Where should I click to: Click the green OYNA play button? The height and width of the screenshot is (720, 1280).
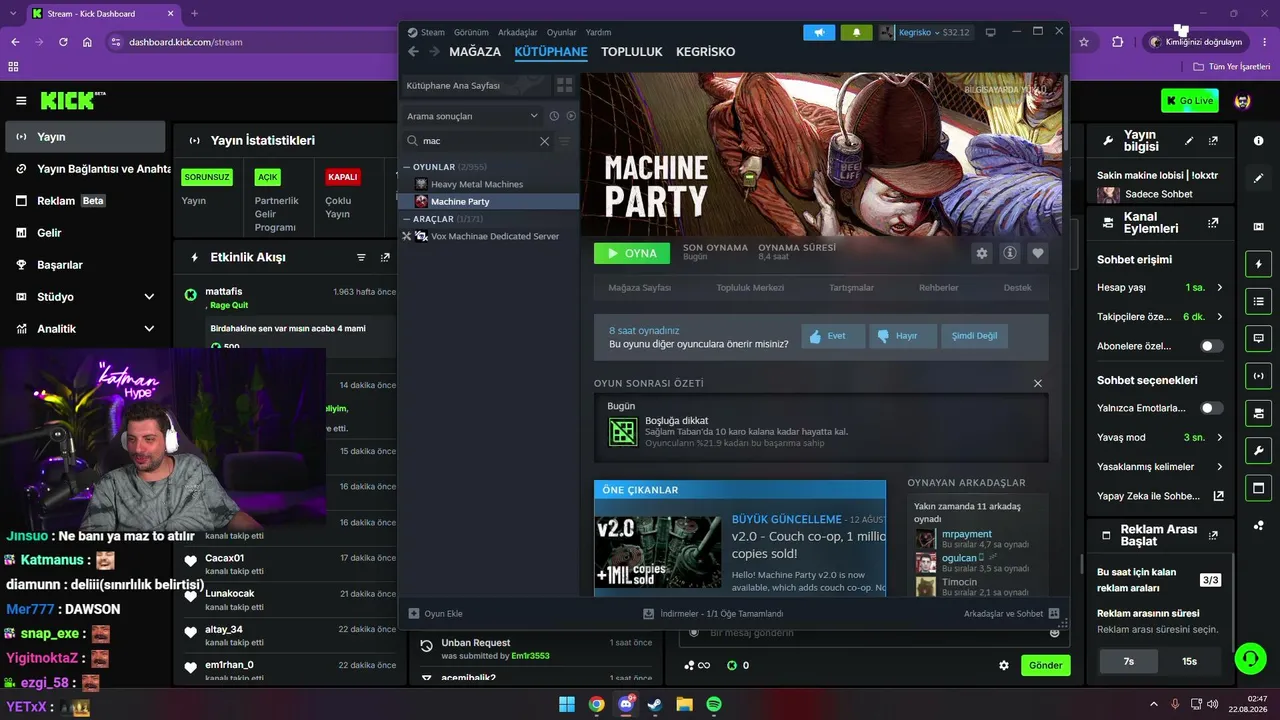632,254
